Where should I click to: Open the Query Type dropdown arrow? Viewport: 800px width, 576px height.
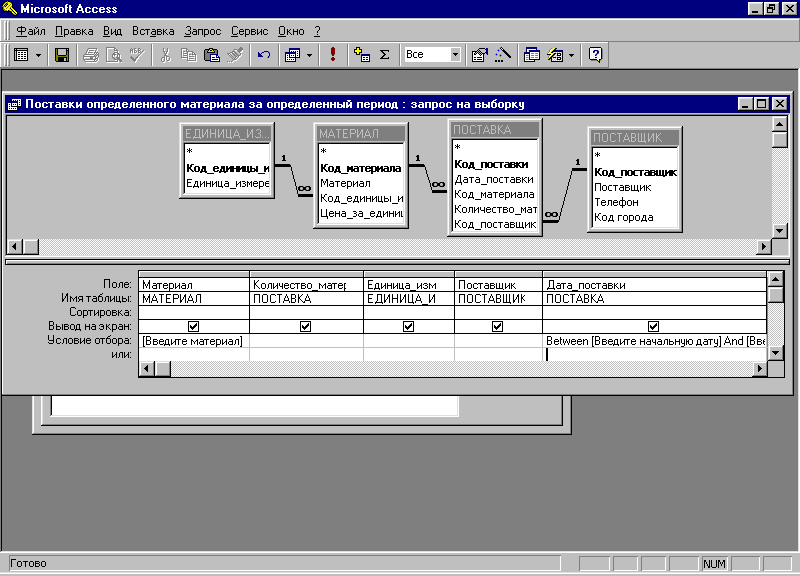(309, 55)
